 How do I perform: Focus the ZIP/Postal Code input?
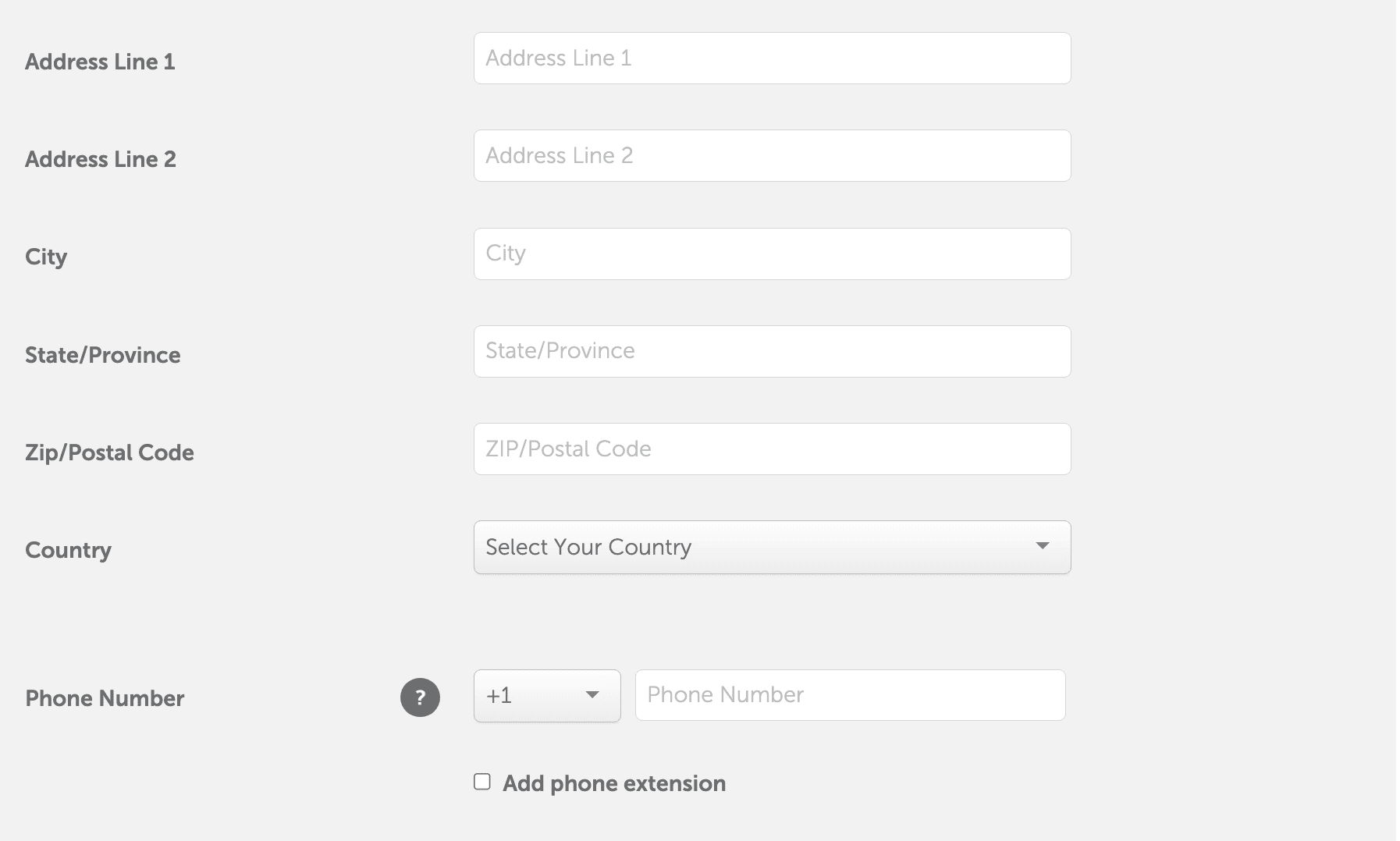coord(771,449)
